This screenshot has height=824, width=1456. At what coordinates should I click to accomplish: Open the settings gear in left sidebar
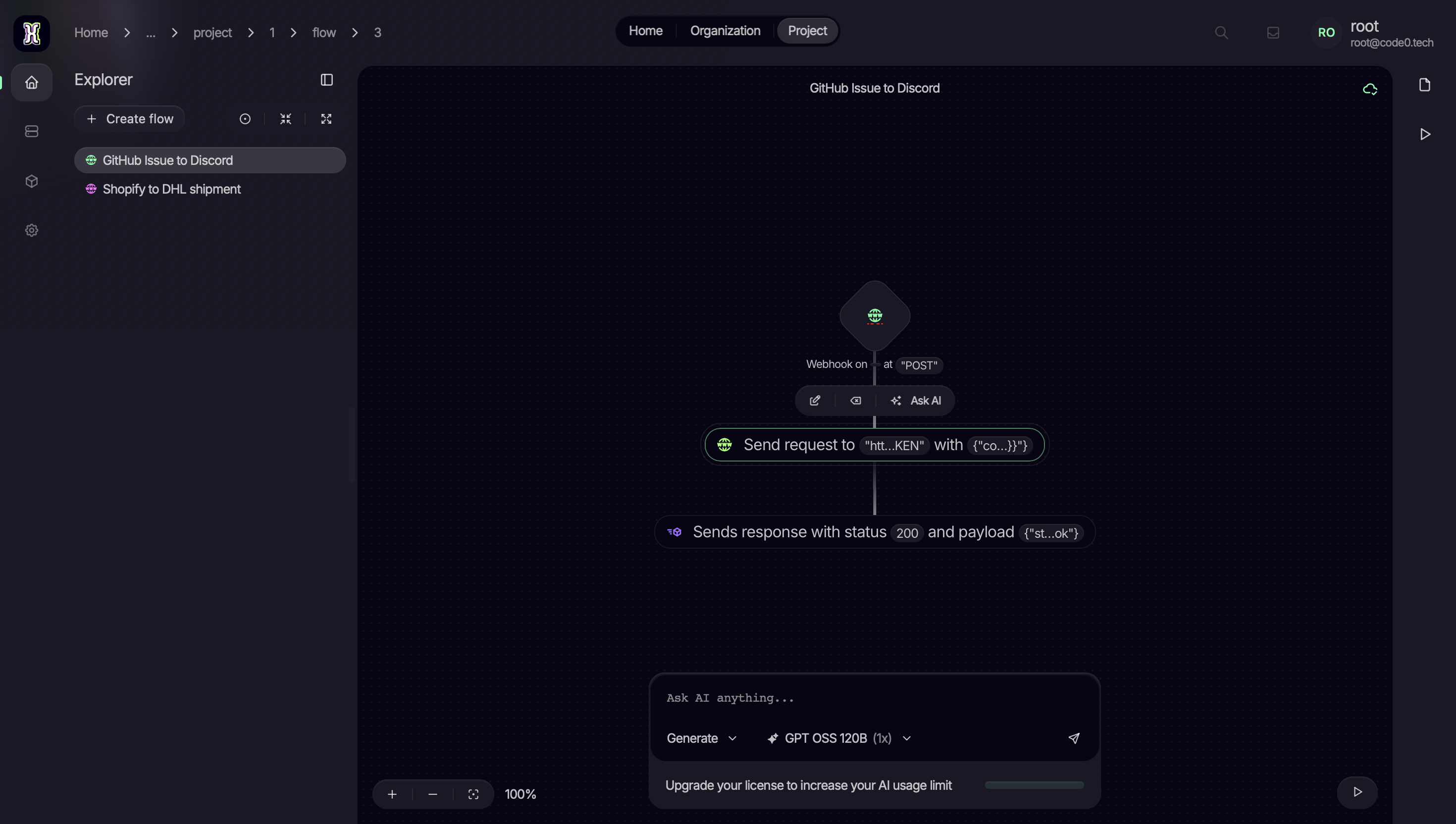pos(32,230)
